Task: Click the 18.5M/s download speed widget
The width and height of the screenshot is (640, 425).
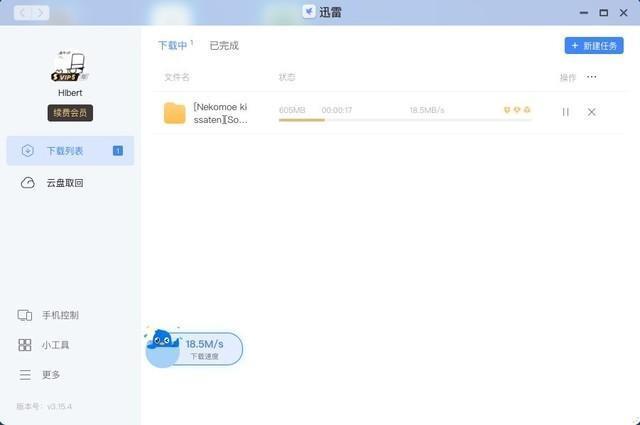Action: tap(194, 349)
